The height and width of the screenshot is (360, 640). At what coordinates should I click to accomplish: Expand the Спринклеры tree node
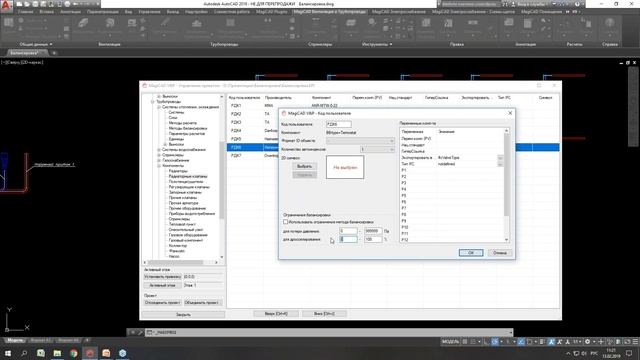pyautogui.click(x=159, y=155)
